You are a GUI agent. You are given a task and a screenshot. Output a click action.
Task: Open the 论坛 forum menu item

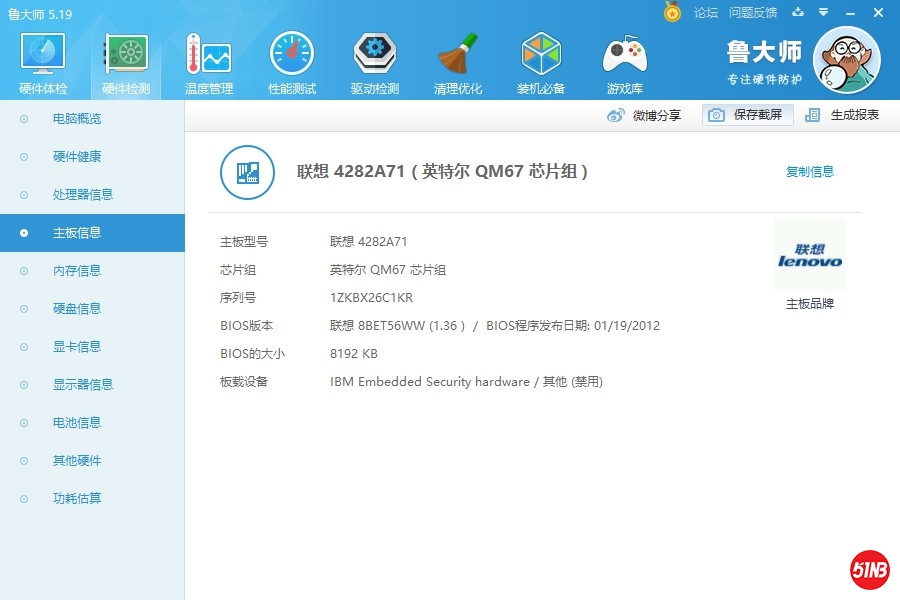coord(708,13)
